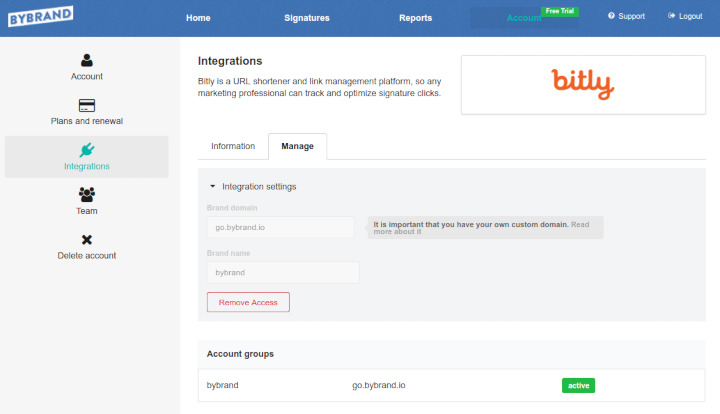Screen dimensions: 720x414
Task: Collapse the Integration settings section
Action: click(x=212, y=186)
